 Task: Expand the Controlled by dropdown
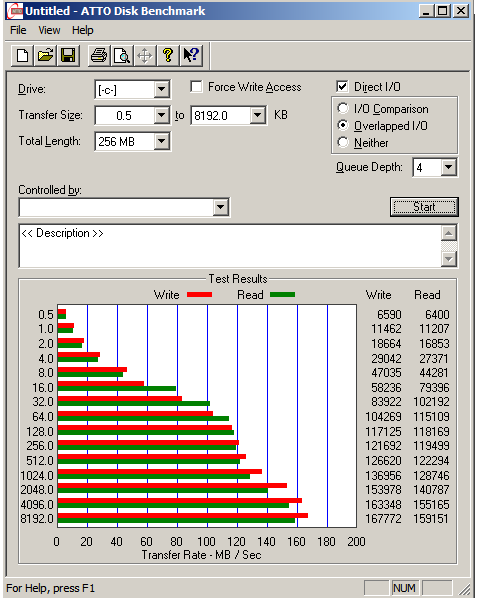click(220, 207)
